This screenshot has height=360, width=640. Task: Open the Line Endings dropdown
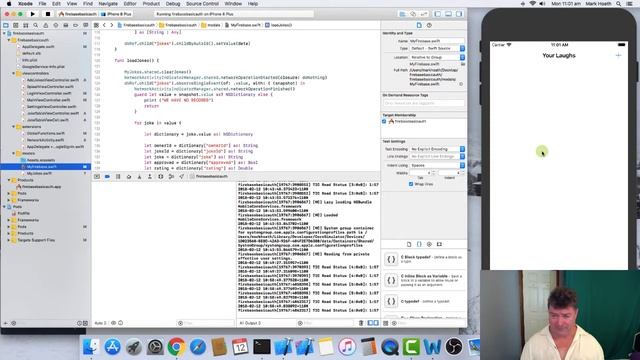pyautogui.click(x=437, y=156)
